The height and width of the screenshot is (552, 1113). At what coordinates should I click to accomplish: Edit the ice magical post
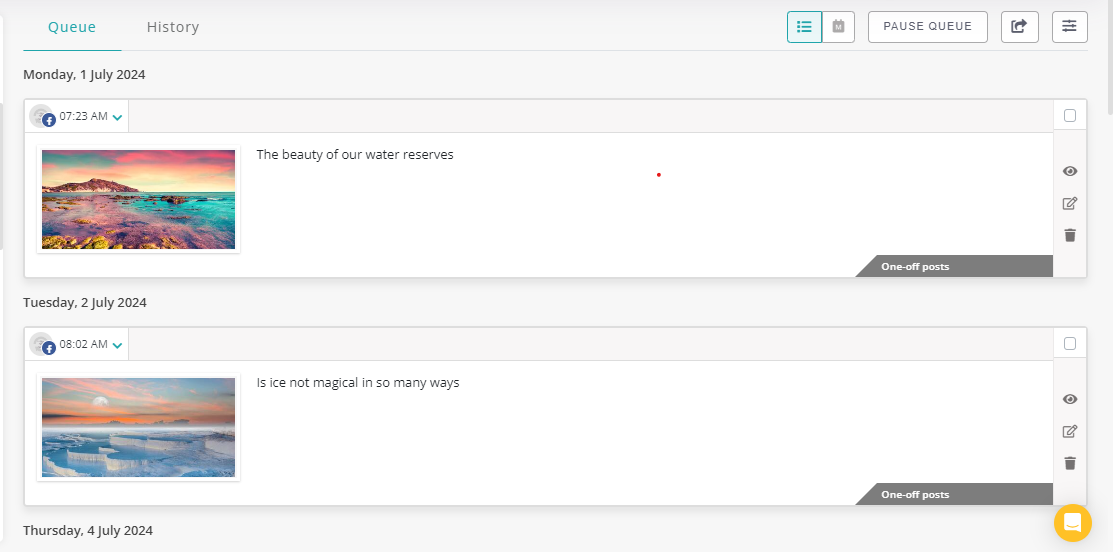(1070, 431)
